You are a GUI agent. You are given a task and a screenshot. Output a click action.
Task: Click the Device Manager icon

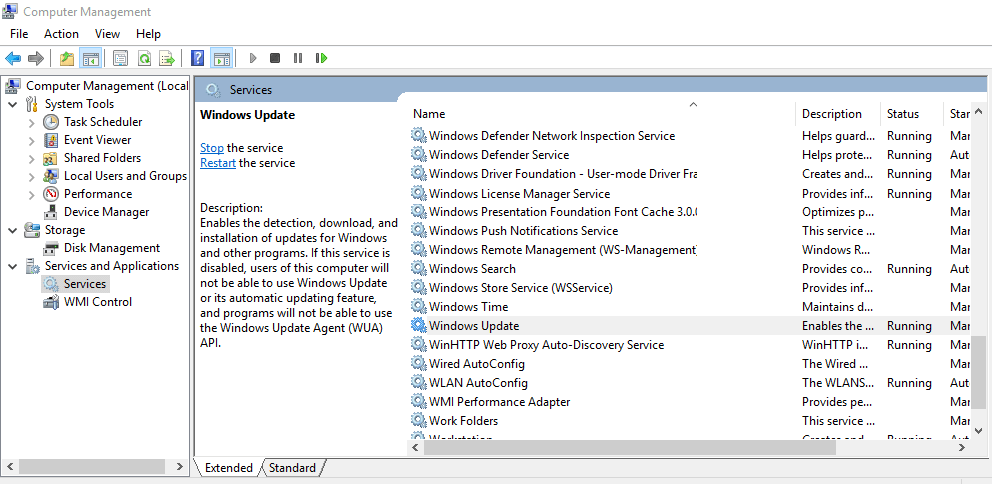pos(51,212)
